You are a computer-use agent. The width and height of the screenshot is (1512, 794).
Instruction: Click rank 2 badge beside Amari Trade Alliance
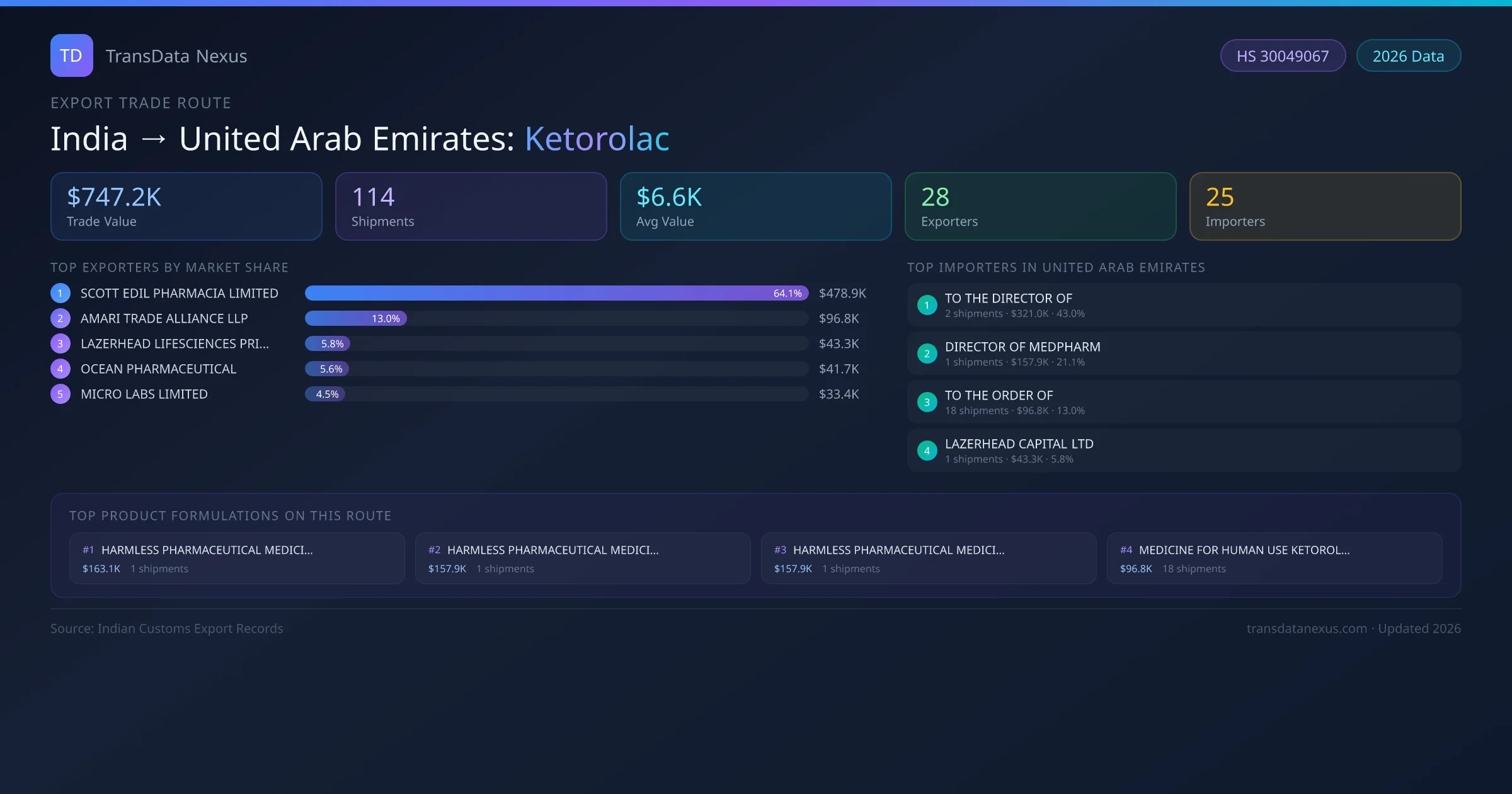(x=60, y=318)
